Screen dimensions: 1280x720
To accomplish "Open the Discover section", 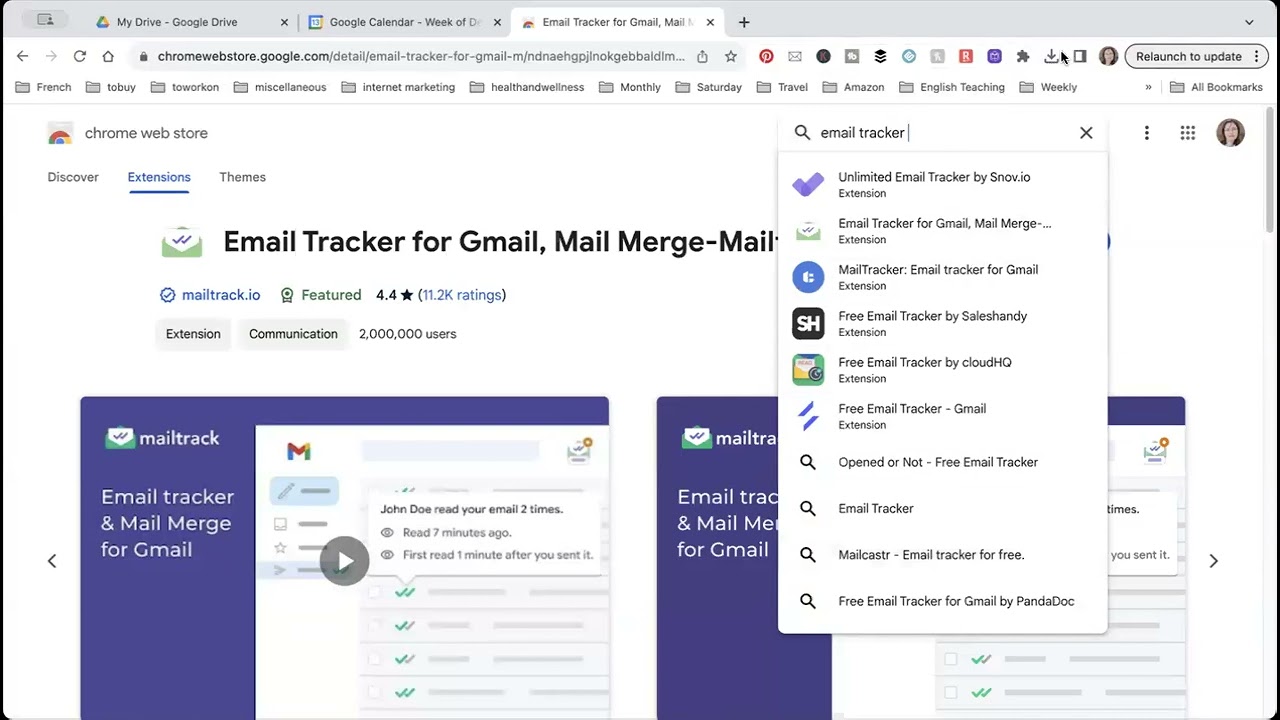I will tap(73, 177).
